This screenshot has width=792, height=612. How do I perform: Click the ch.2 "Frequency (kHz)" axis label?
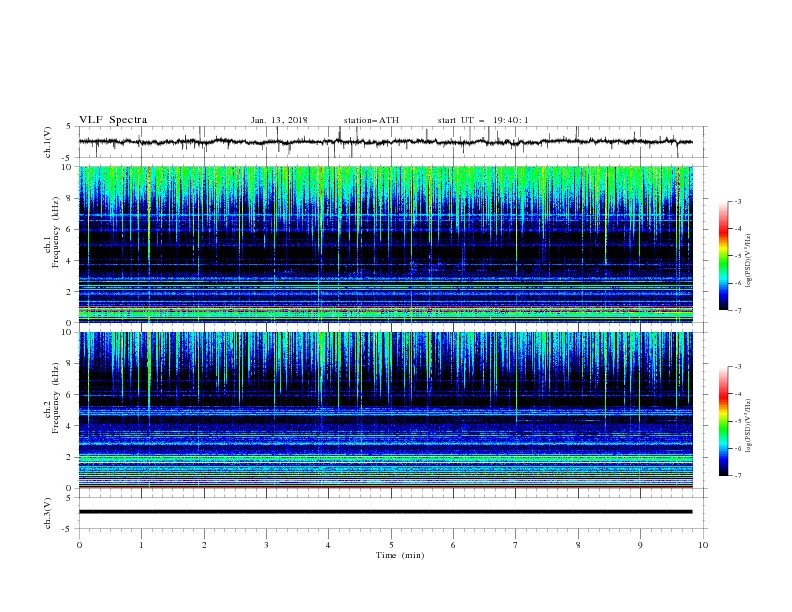pyautogui.click(x=56, y=397)
